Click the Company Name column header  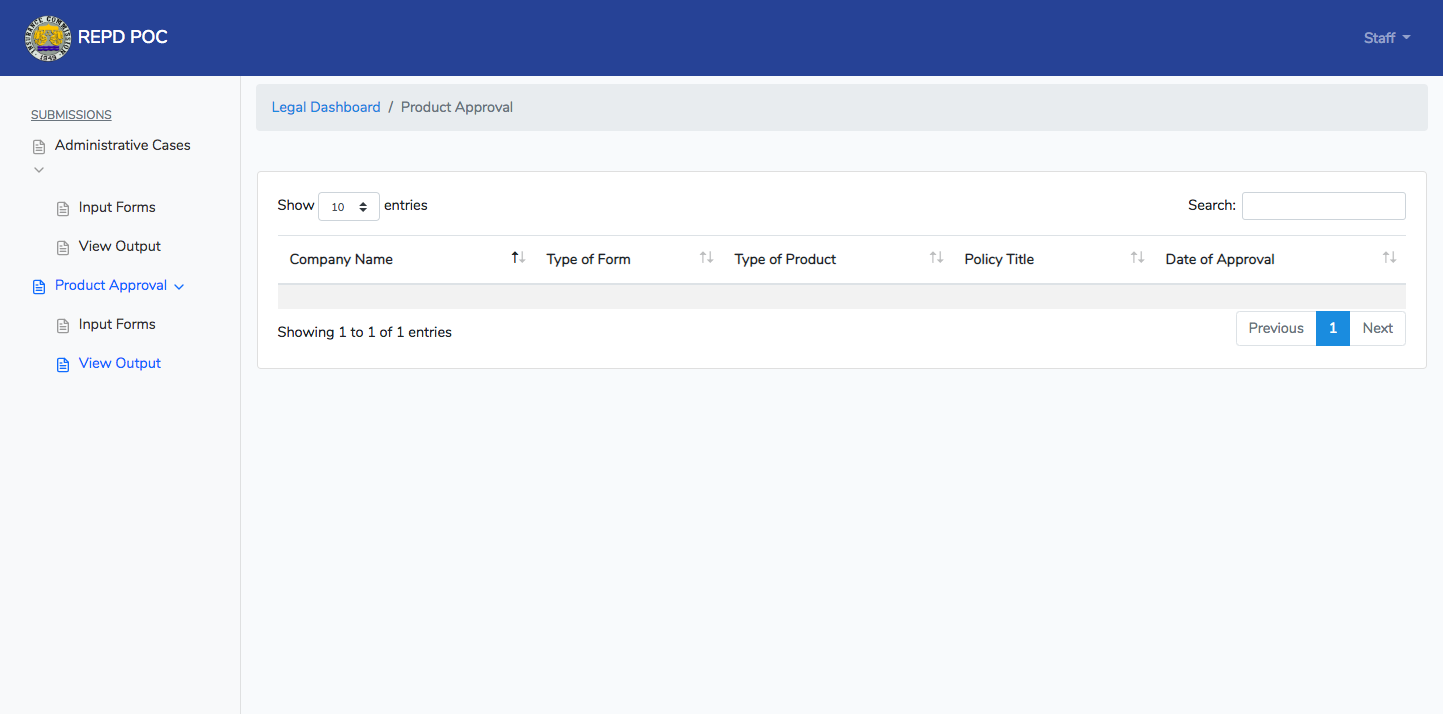click(x=406, y=259)
